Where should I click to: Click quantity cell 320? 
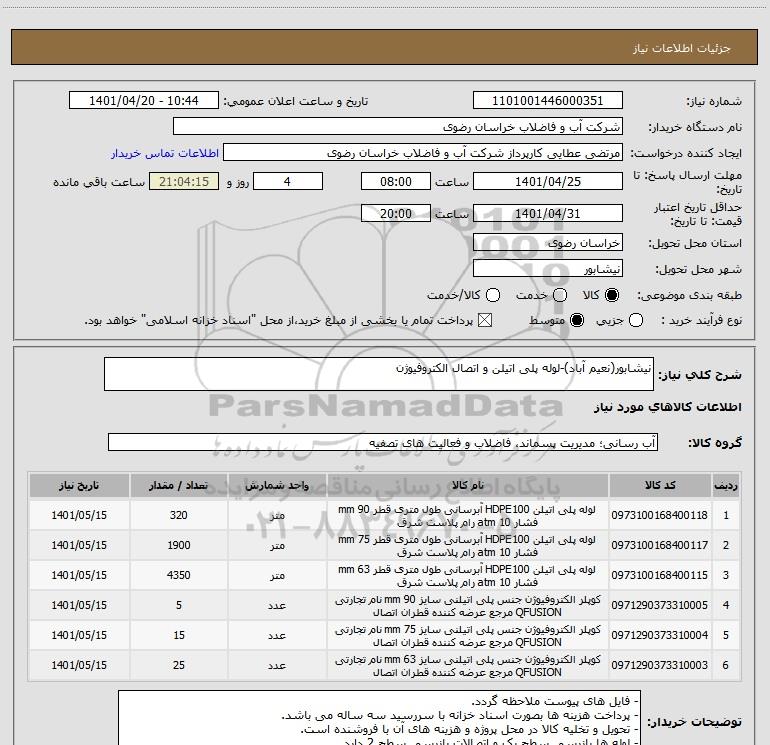pos(179,515)
